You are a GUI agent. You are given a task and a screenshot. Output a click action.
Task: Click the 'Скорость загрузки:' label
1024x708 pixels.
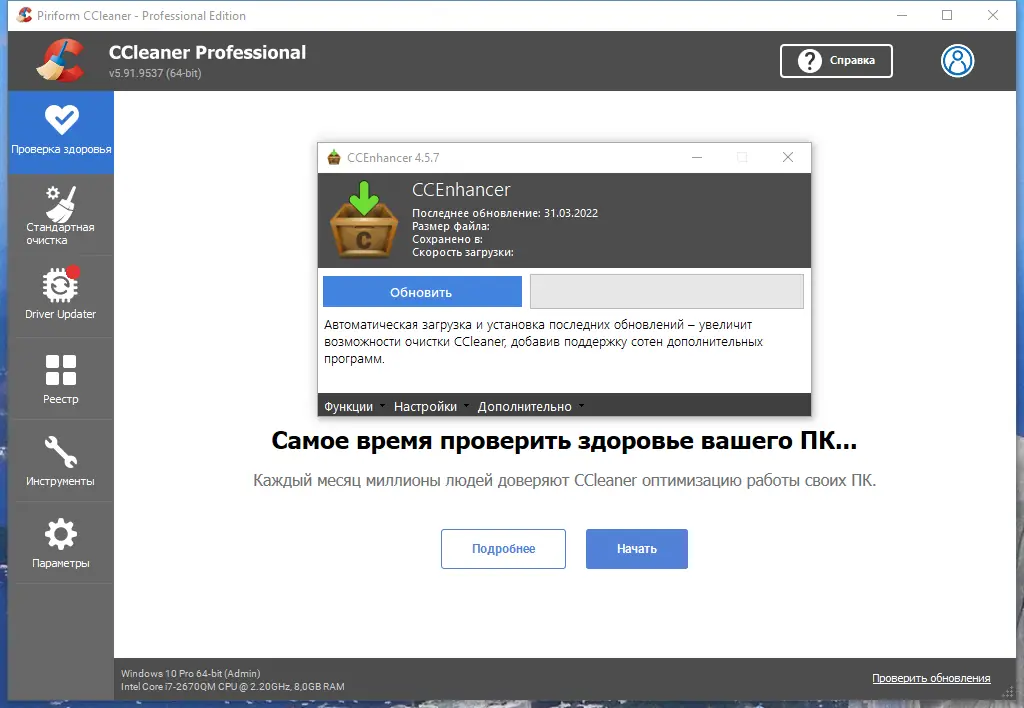tap(462, 252)
